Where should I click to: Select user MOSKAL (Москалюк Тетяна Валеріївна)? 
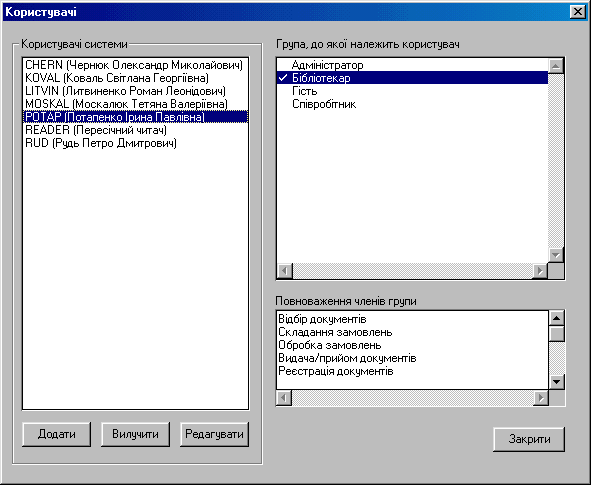click(x=135, y=104)
